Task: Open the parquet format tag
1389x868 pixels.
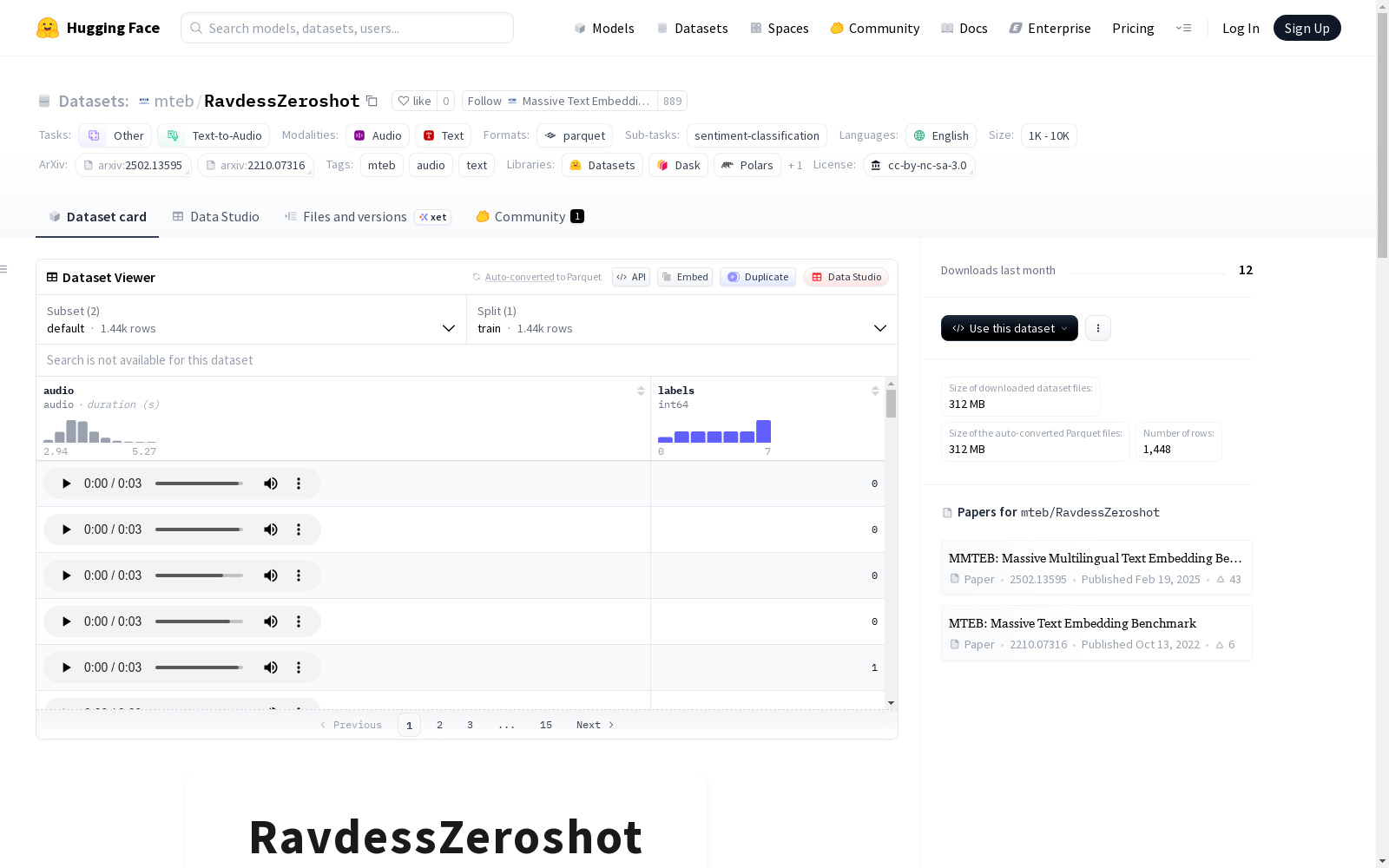Action: pyautogui.click(x=575, y=135)
